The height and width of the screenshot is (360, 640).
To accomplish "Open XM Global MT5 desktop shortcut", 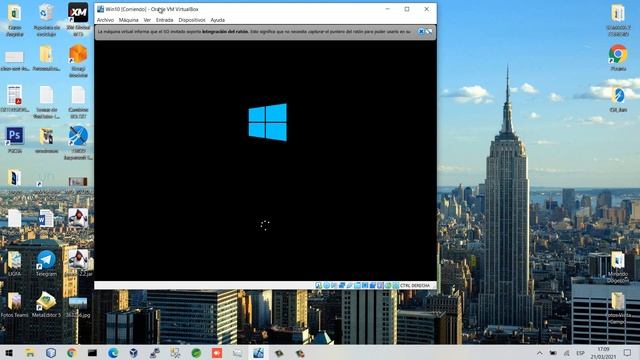I will point(78,19).
